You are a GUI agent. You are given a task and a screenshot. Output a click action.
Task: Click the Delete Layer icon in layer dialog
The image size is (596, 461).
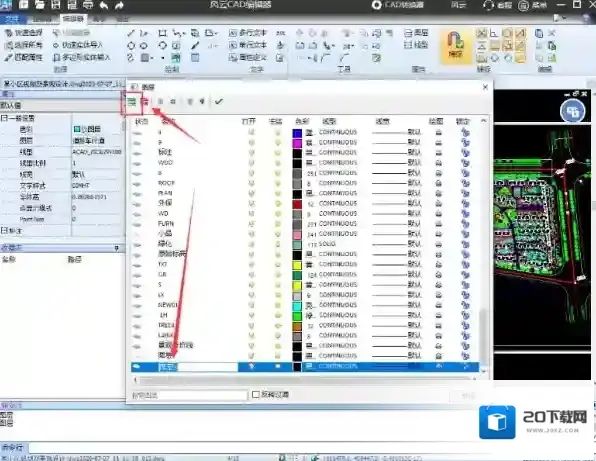[x=144, y=101]
